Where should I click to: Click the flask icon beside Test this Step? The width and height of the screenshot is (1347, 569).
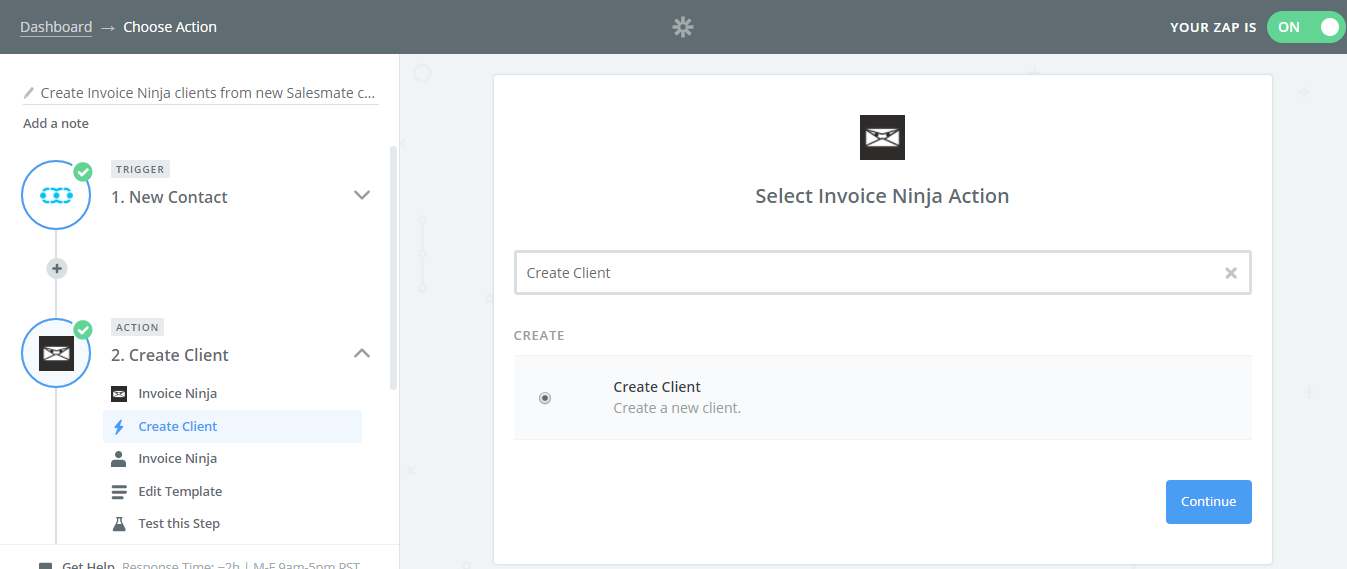click(x=119, y=524)
